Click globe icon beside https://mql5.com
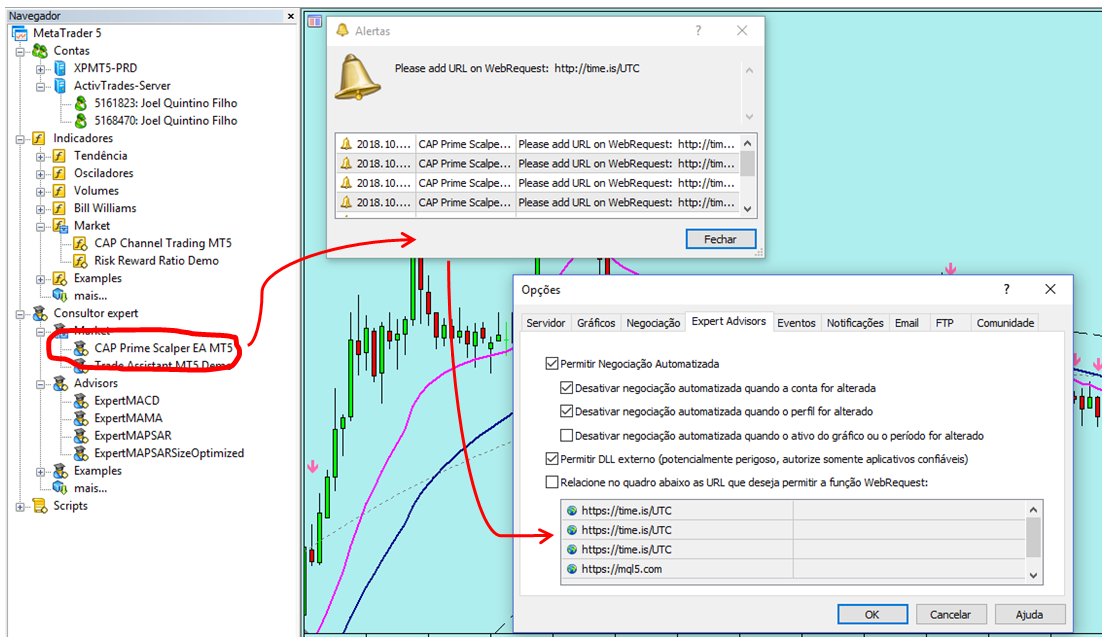The width and height of the screenshot is (1107, 641). click(x=572, y=569)
